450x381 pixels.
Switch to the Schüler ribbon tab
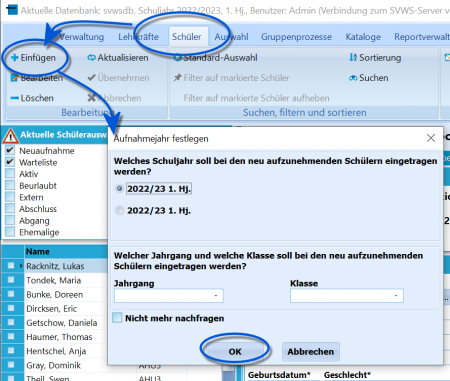pyautogui.click(x=187, y=37)
